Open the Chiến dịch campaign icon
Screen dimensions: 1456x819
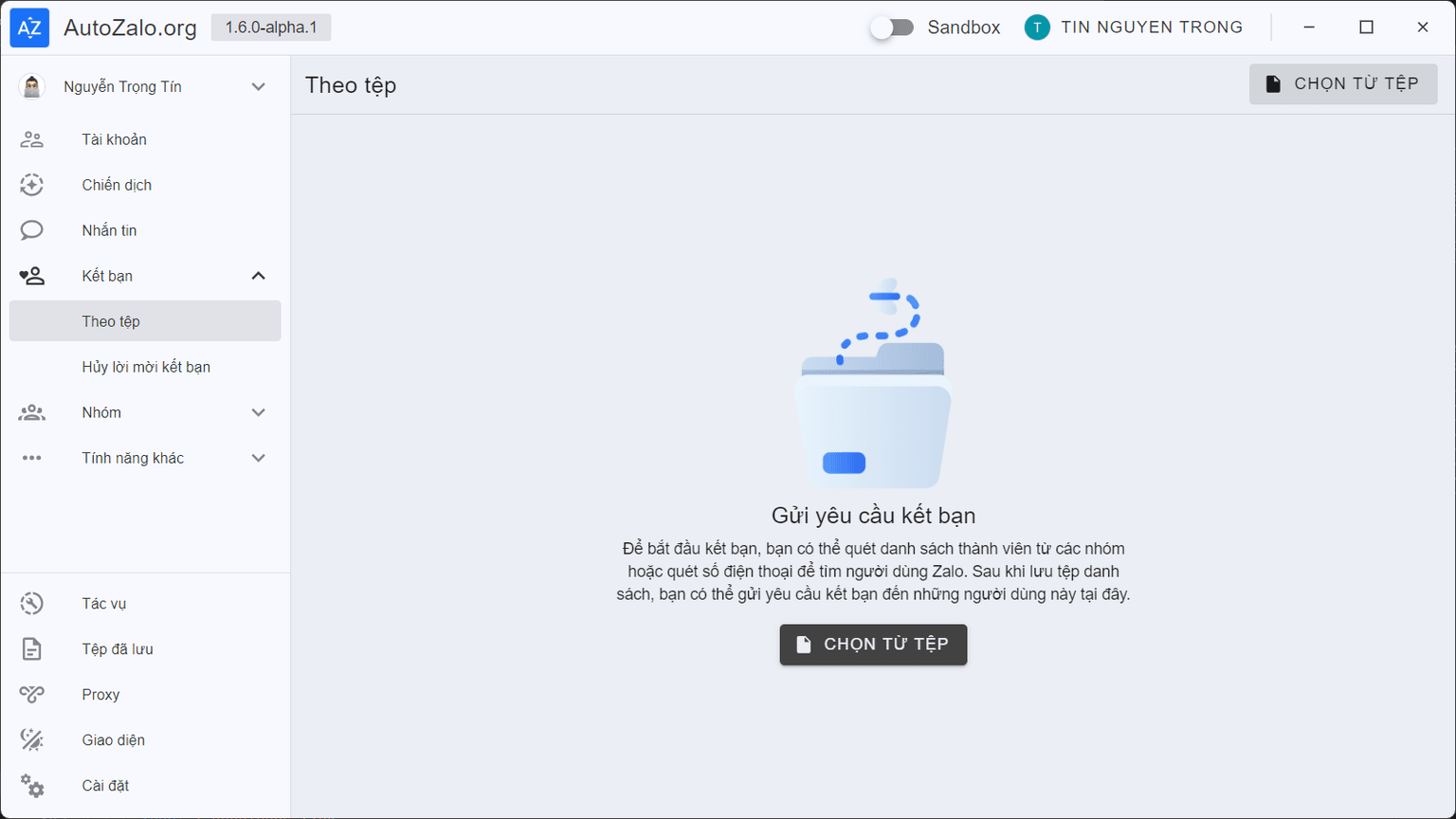pyautogui.click(x=31, y=185)
